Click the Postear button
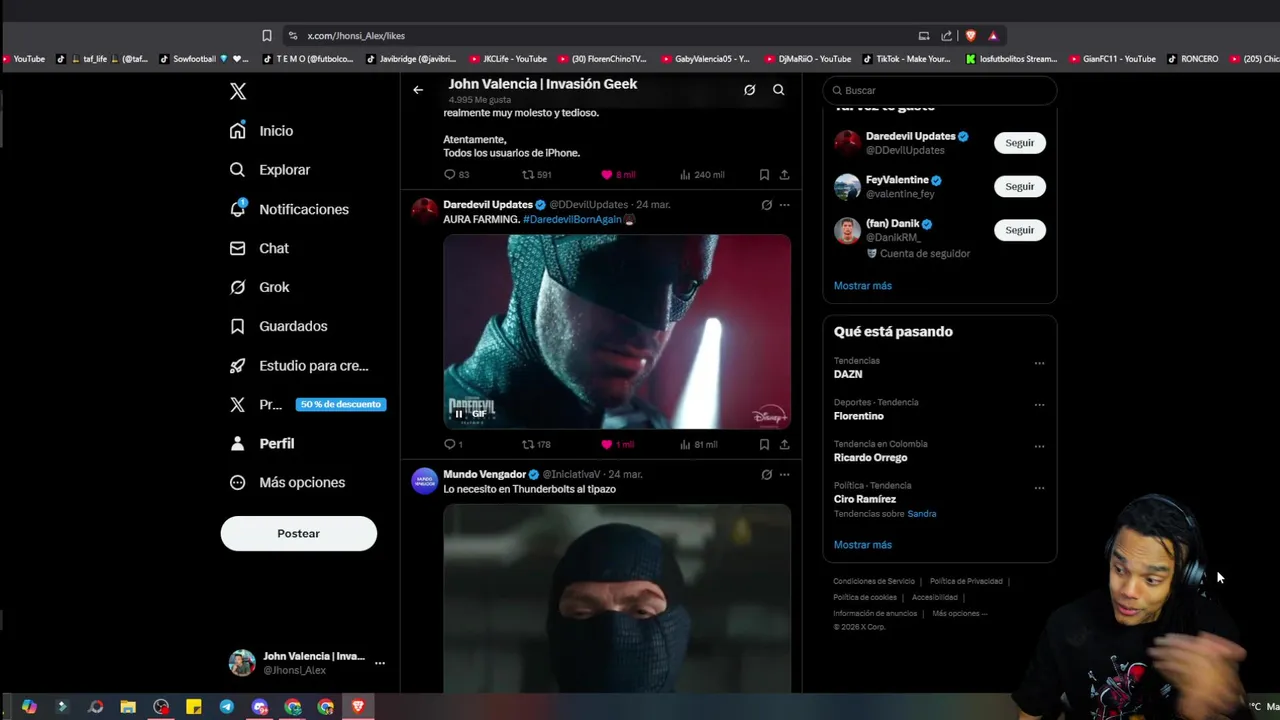The height and width of the screenshot is (720, 1280). 299,533
